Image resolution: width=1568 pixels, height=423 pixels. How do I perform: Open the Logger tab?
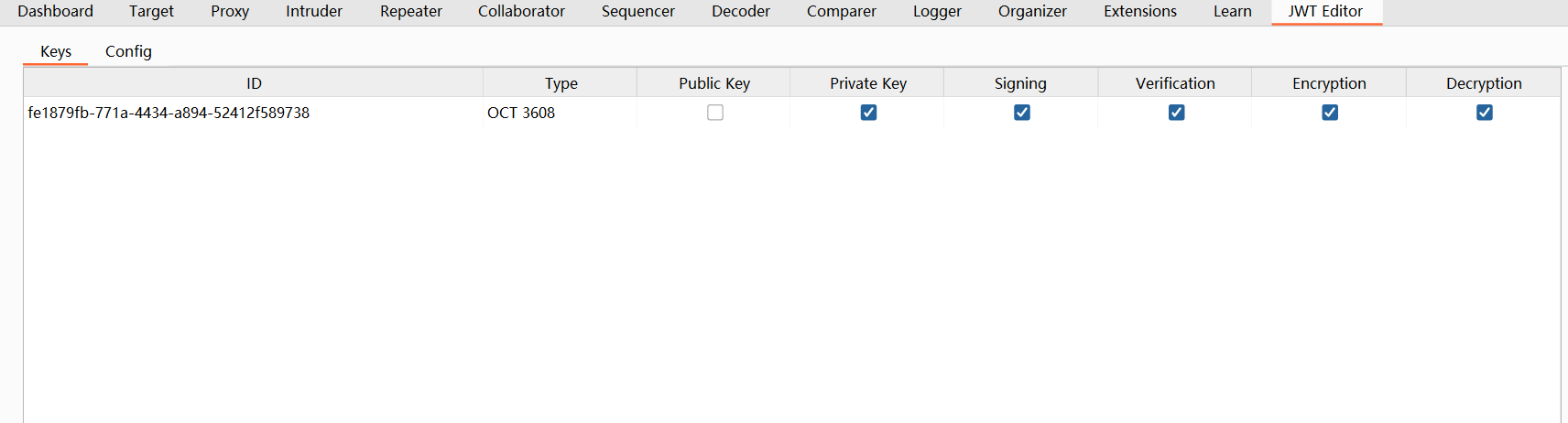(x=937, y=11)
